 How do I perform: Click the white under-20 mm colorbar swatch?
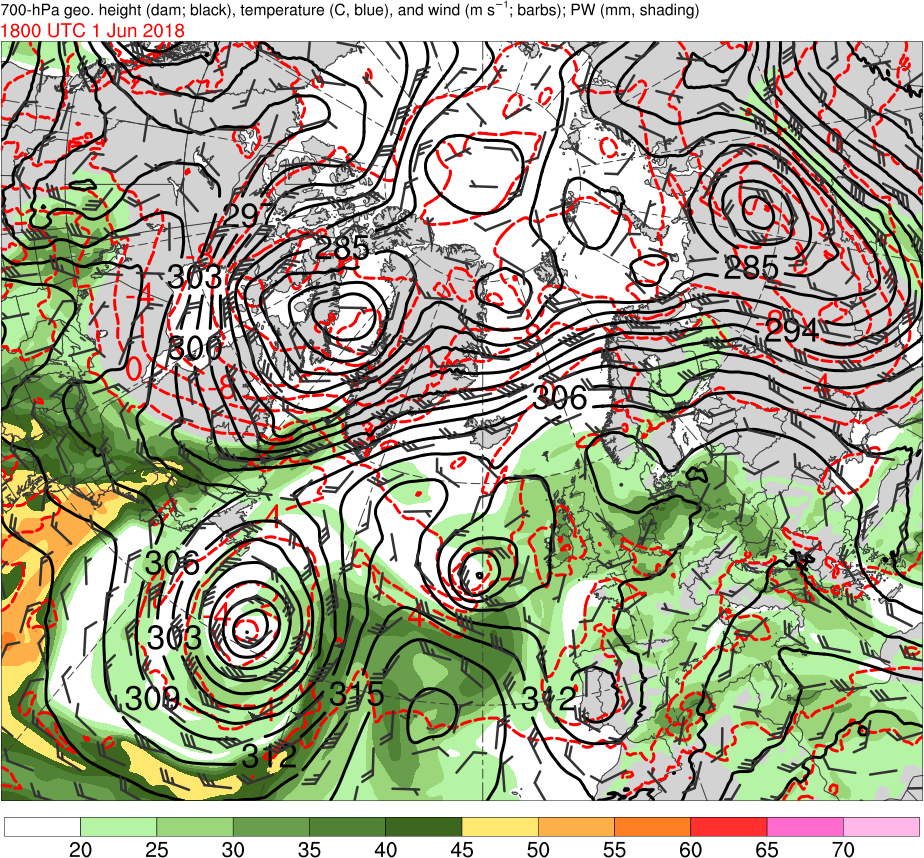click(42, 827)
